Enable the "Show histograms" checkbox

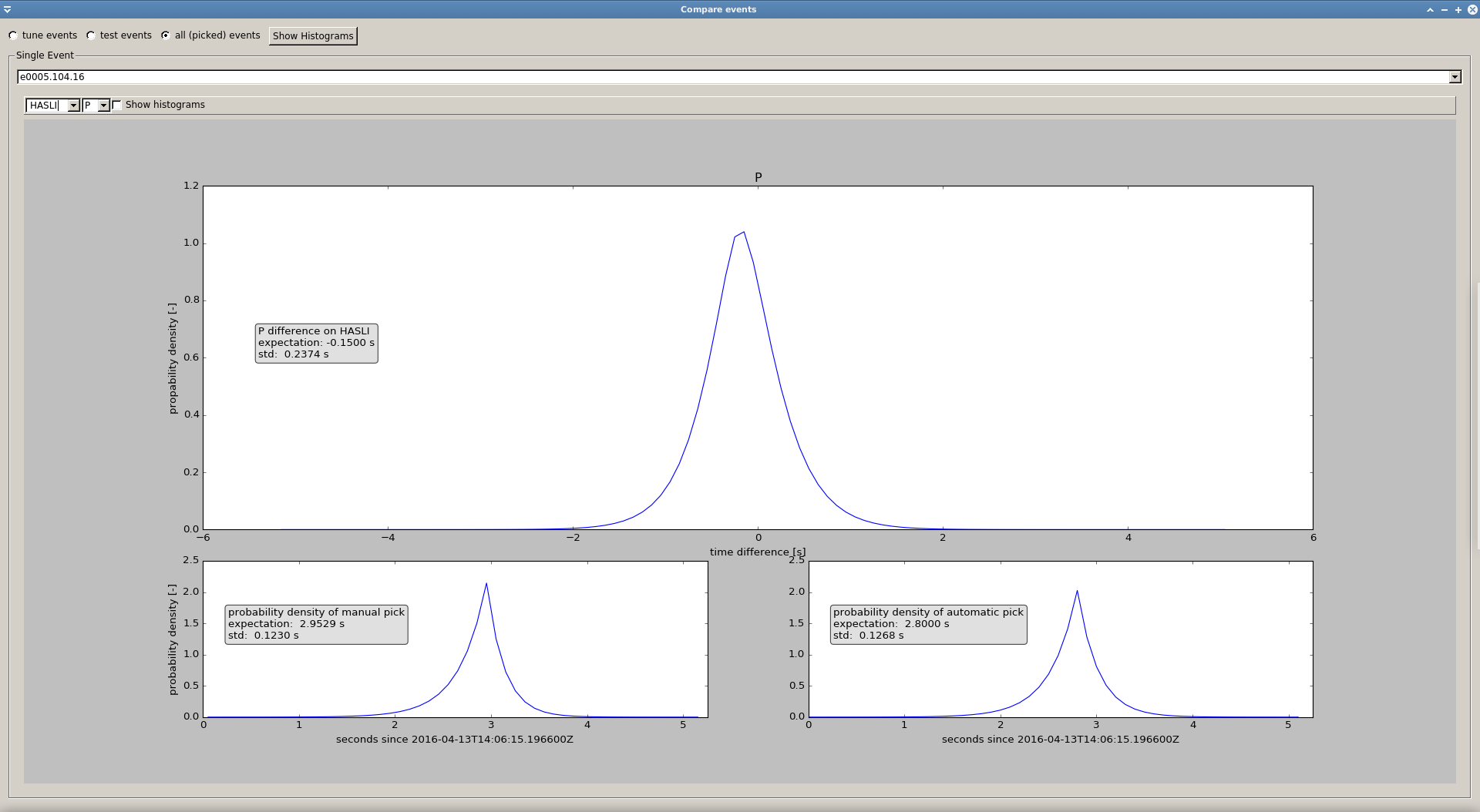coord(117,105)
